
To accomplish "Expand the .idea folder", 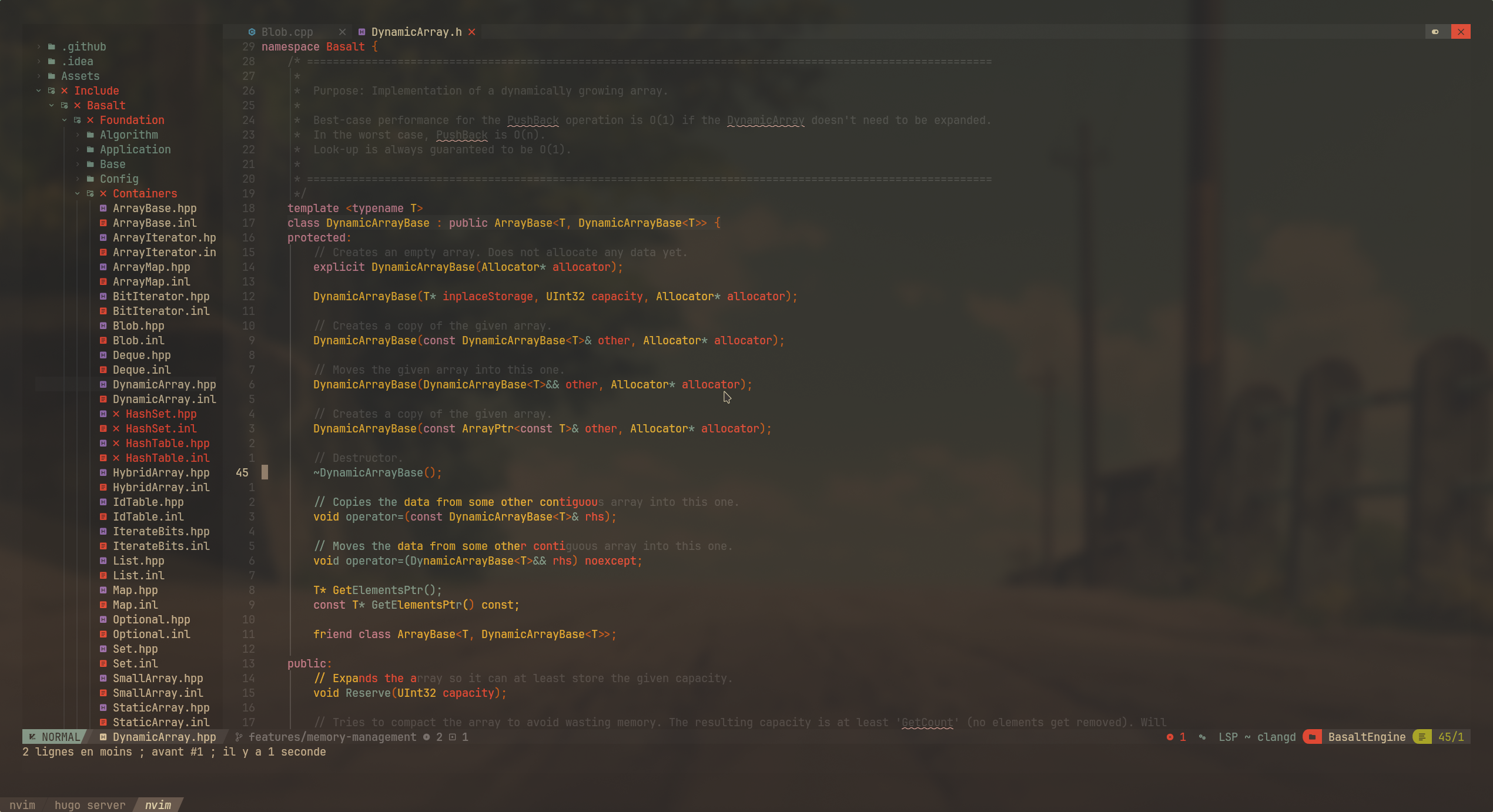I will [39, 61].
